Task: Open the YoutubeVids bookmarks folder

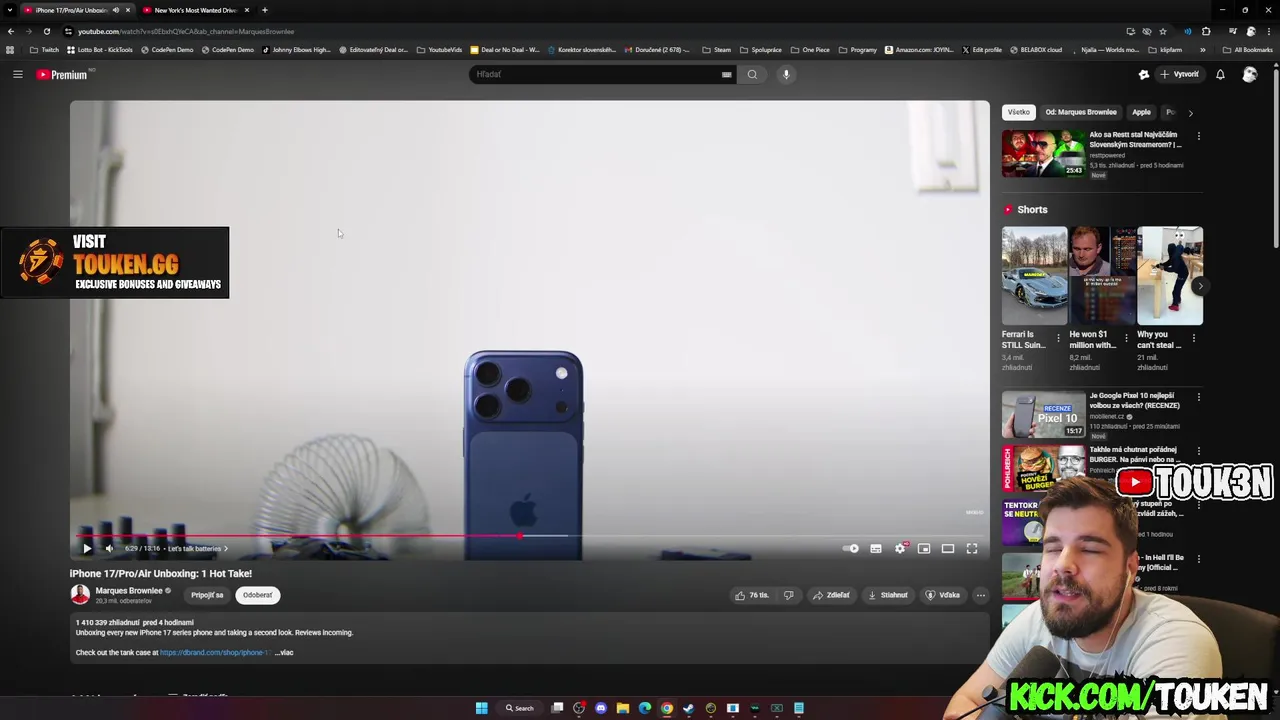Action: (x=439, y=50)
